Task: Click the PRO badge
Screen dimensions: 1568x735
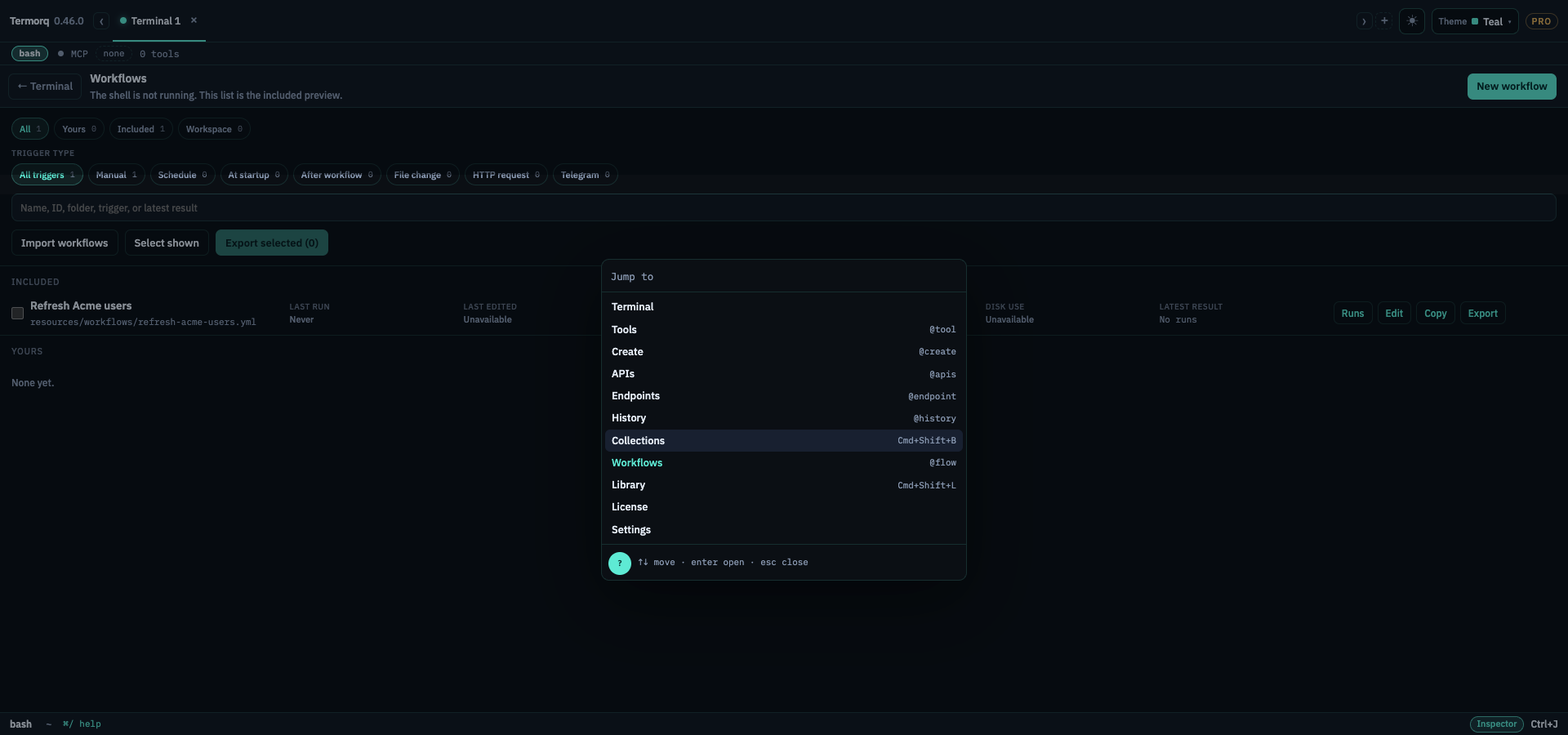Action: [x=1541, y=21]
